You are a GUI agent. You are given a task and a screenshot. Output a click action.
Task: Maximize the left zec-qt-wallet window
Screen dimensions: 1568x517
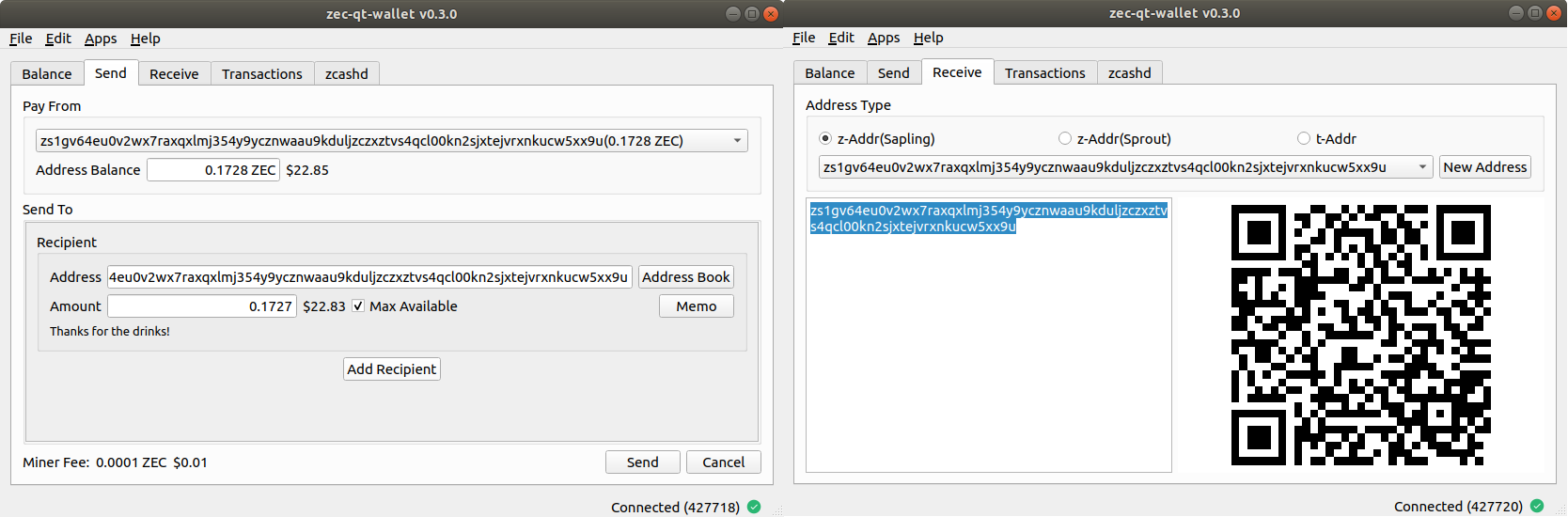752,14
